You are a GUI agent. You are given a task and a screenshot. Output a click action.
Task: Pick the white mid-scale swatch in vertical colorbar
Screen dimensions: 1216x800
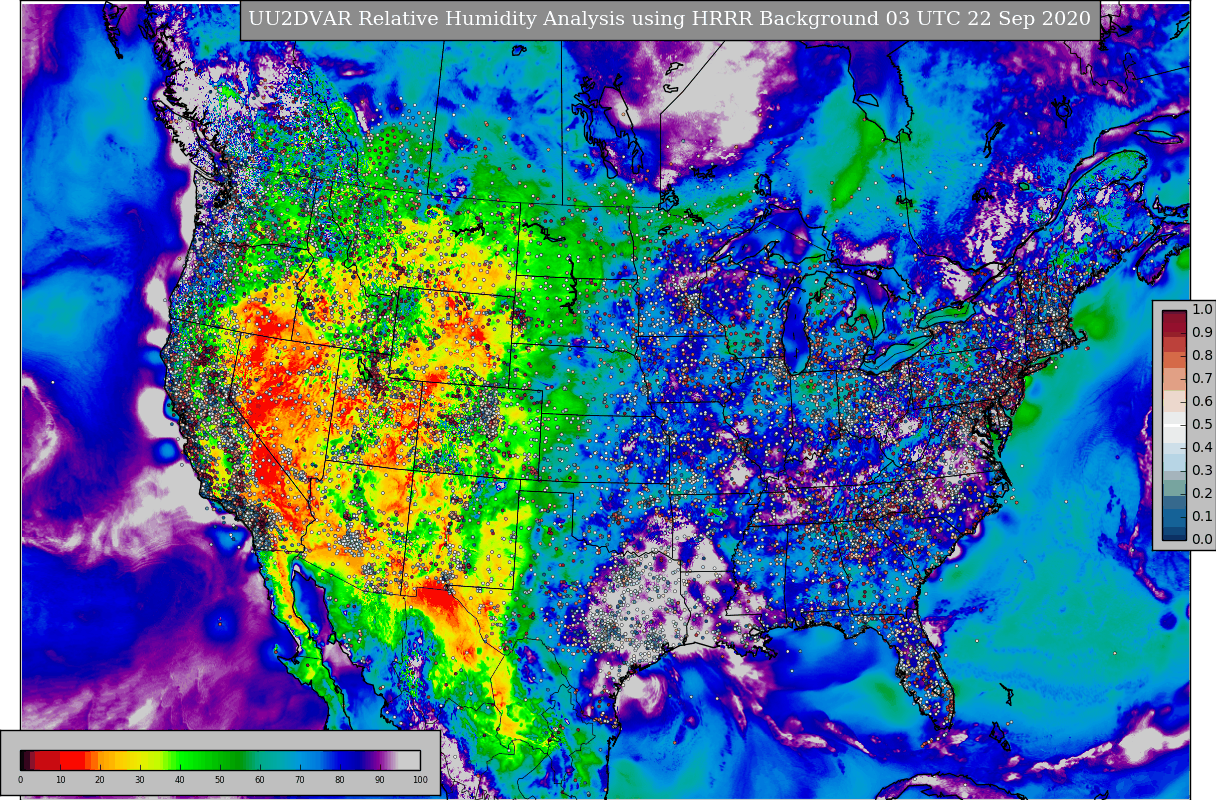1174,425
